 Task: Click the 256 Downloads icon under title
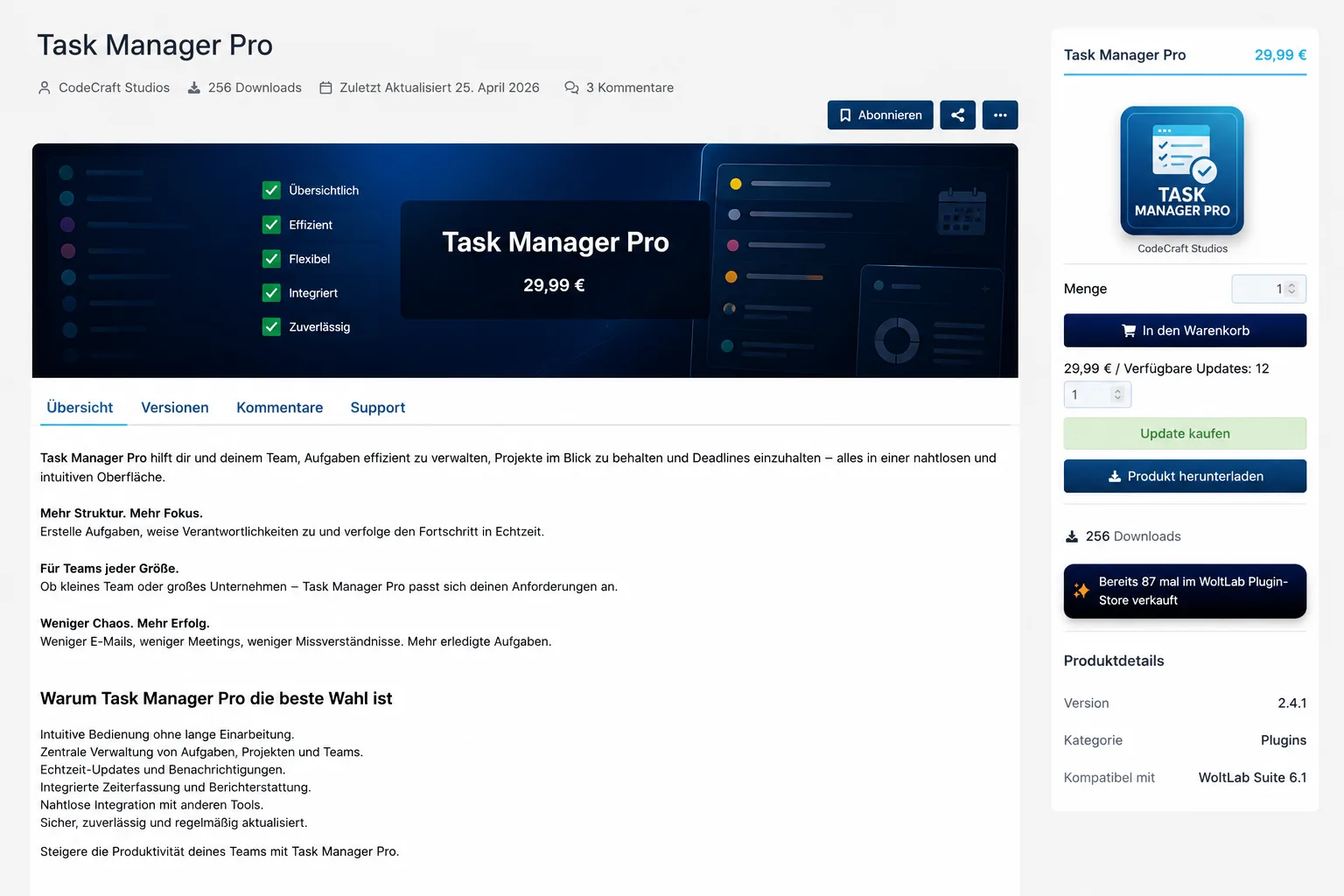[194, 87]
